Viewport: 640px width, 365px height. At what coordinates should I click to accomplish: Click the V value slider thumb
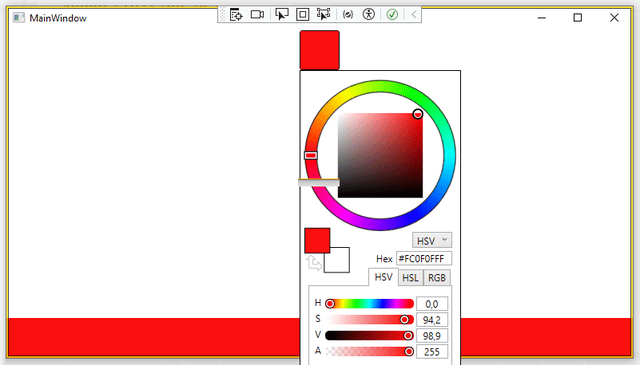(408, 335)
